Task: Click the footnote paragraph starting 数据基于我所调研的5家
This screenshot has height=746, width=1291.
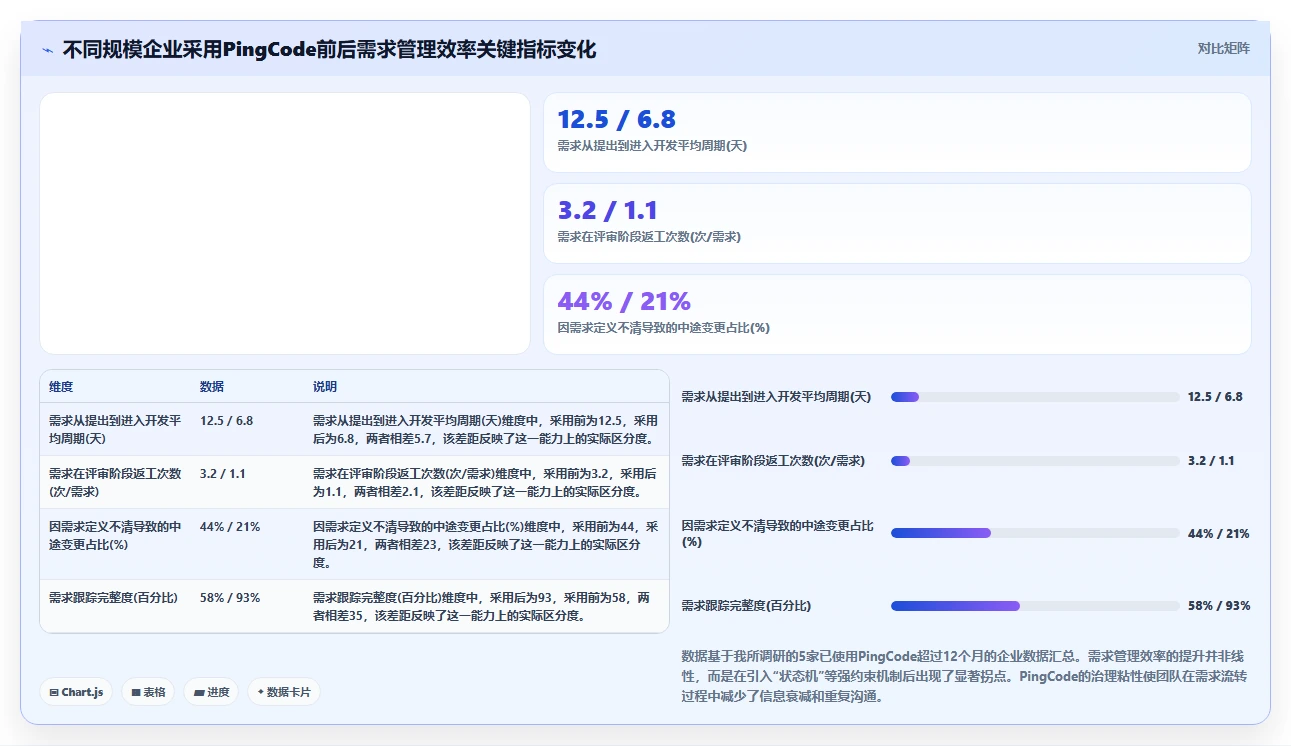Action: (964, 676)
